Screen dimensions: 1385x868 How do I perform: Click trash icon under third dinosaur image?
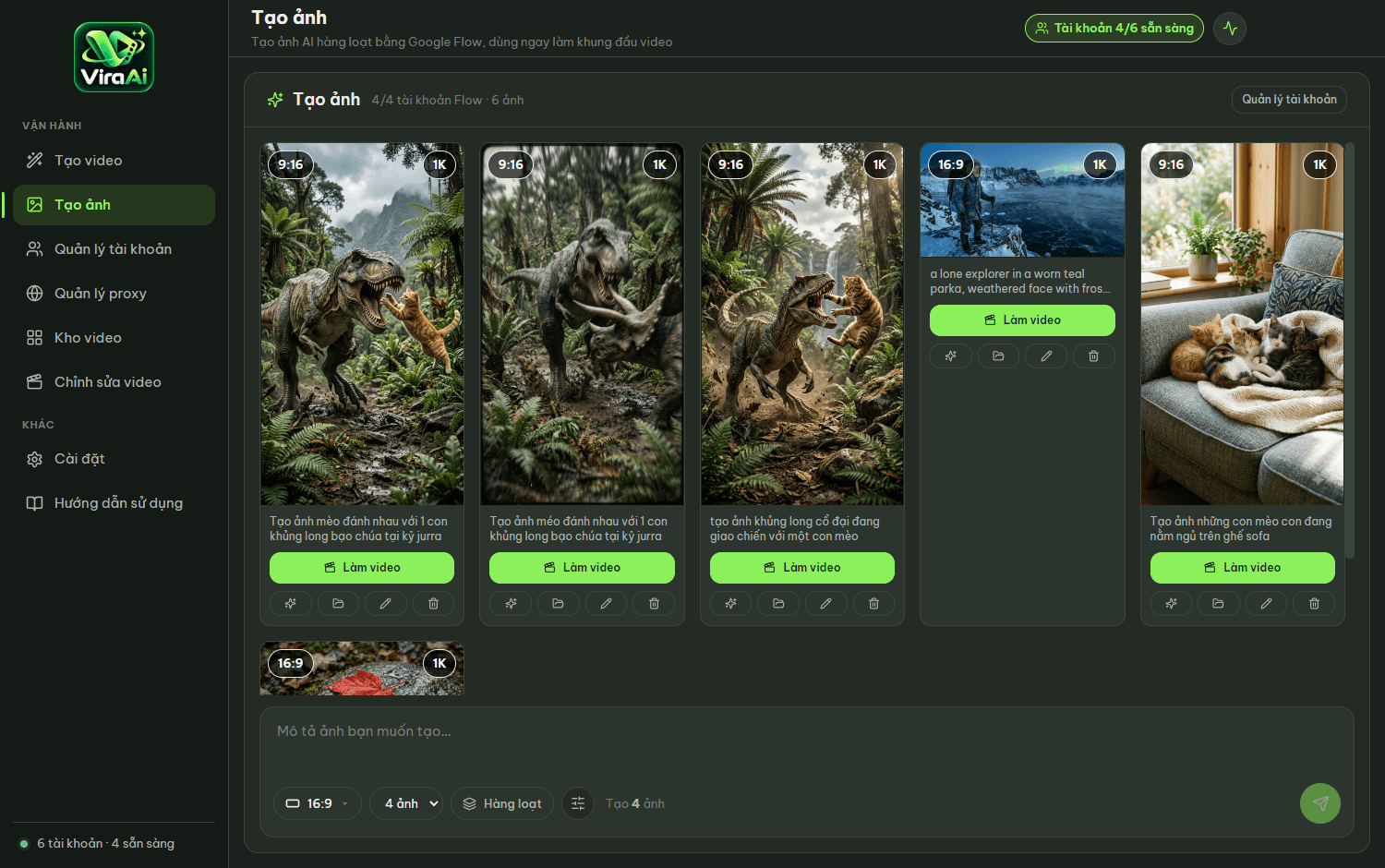point(873,604)
